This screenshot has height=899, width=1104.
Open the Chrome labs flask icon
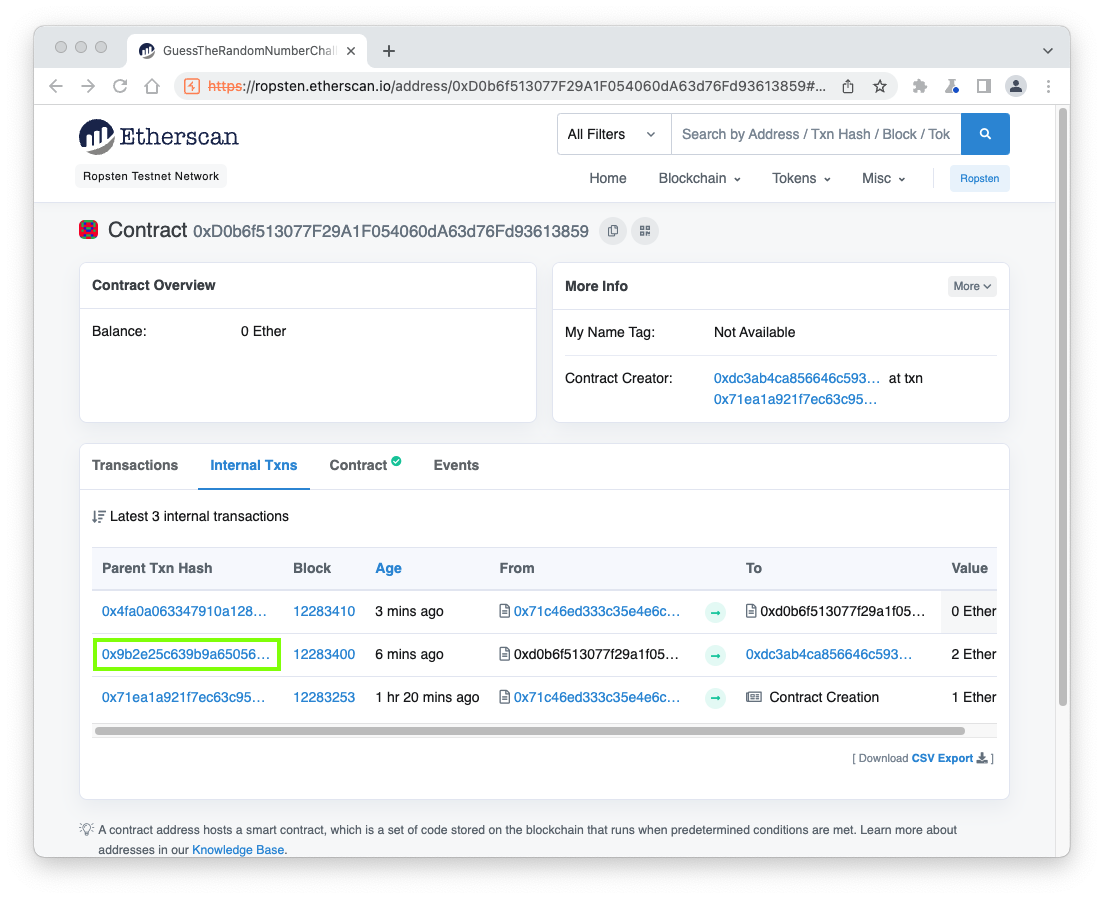[952, 86]
